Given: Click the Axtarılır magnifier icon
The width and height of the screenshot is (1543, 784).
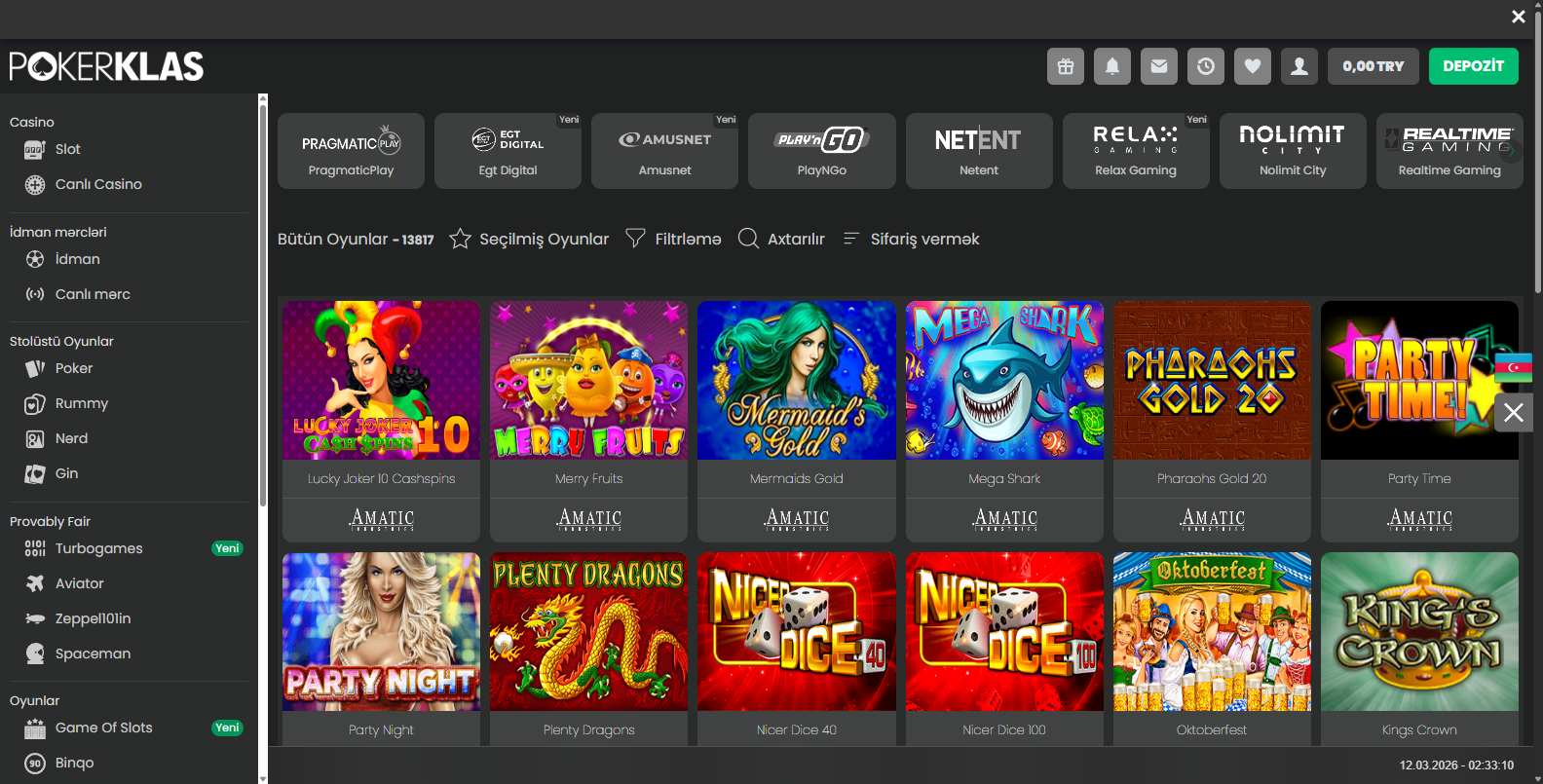Looking at the screenshot, I should [748, 239].
